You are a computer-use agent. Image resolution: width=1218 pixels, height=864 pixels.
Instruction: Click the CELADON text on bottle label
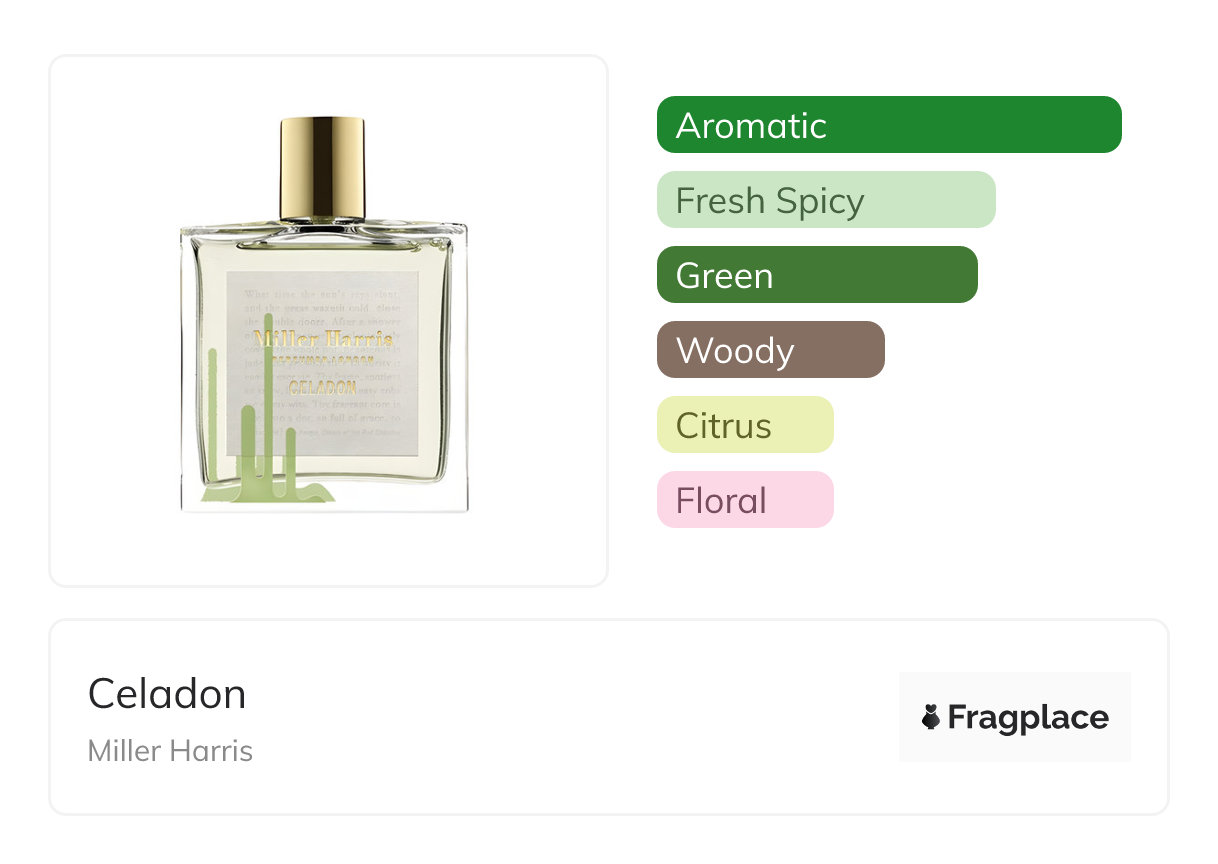click(x=322, y=387)
